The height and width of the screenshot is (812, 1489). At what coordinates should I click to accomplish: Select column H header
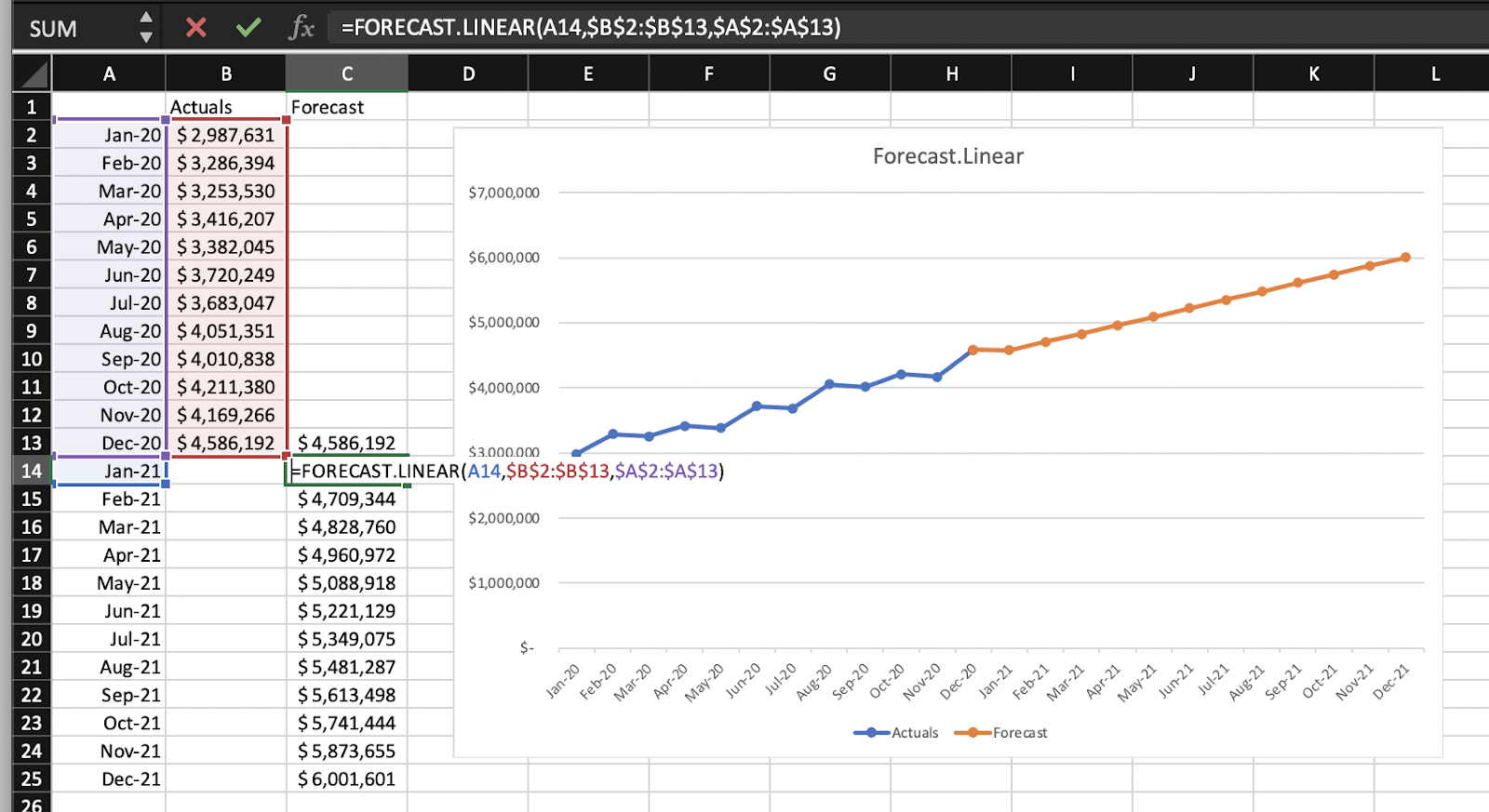pyautogui.click(x=951, y=74)
